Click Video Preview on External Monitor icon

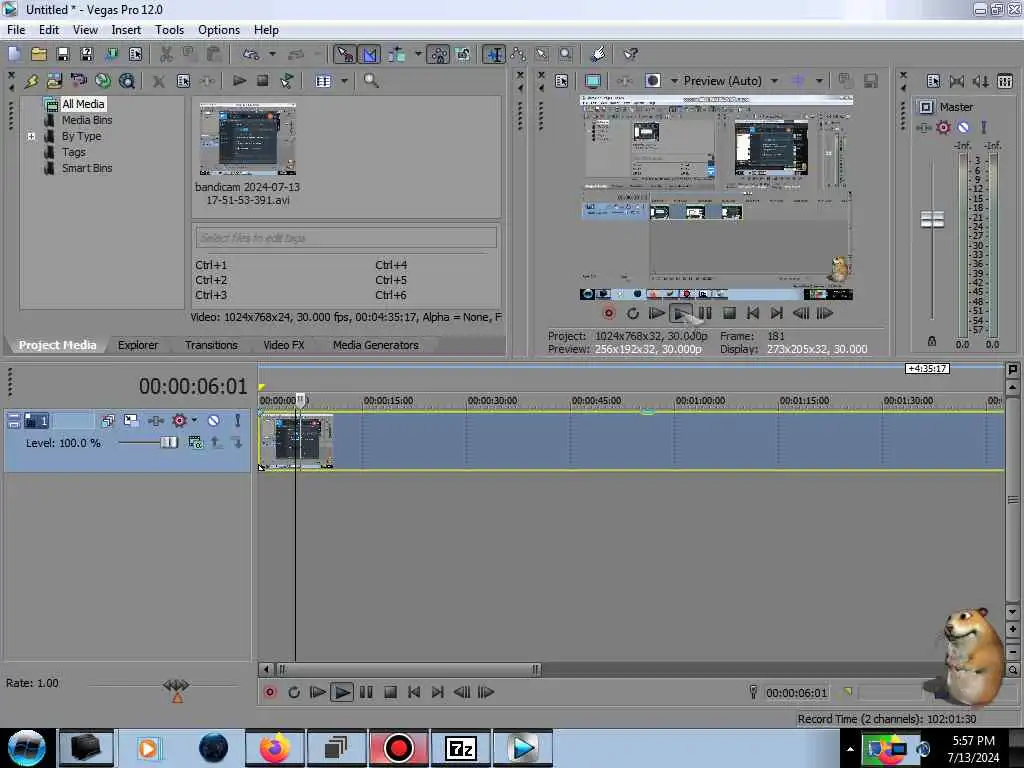click(593, 81)
